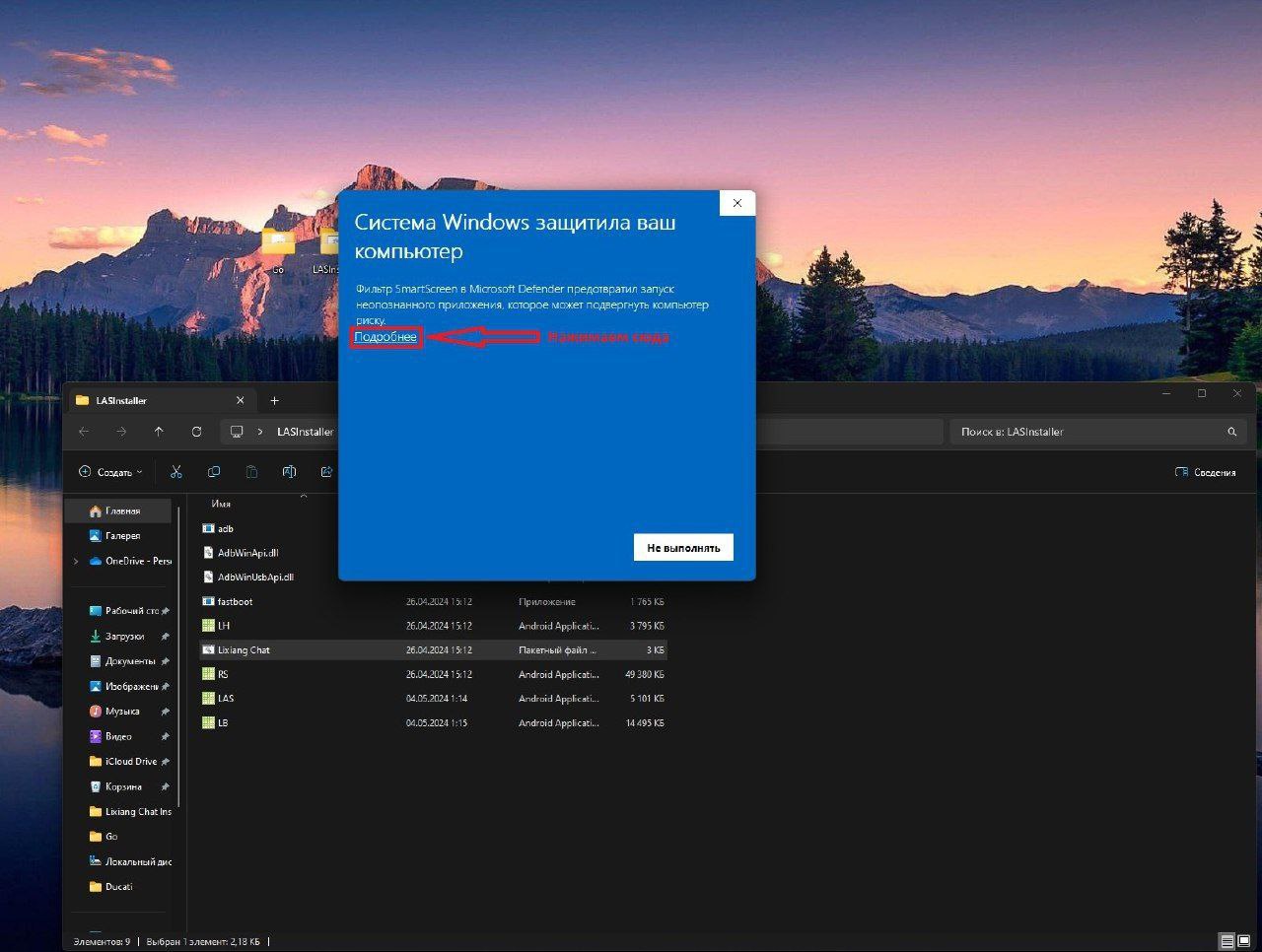Sort by the Имя column header
The height and width of the screenshot is (952, 1262).
tap(221, 504)
